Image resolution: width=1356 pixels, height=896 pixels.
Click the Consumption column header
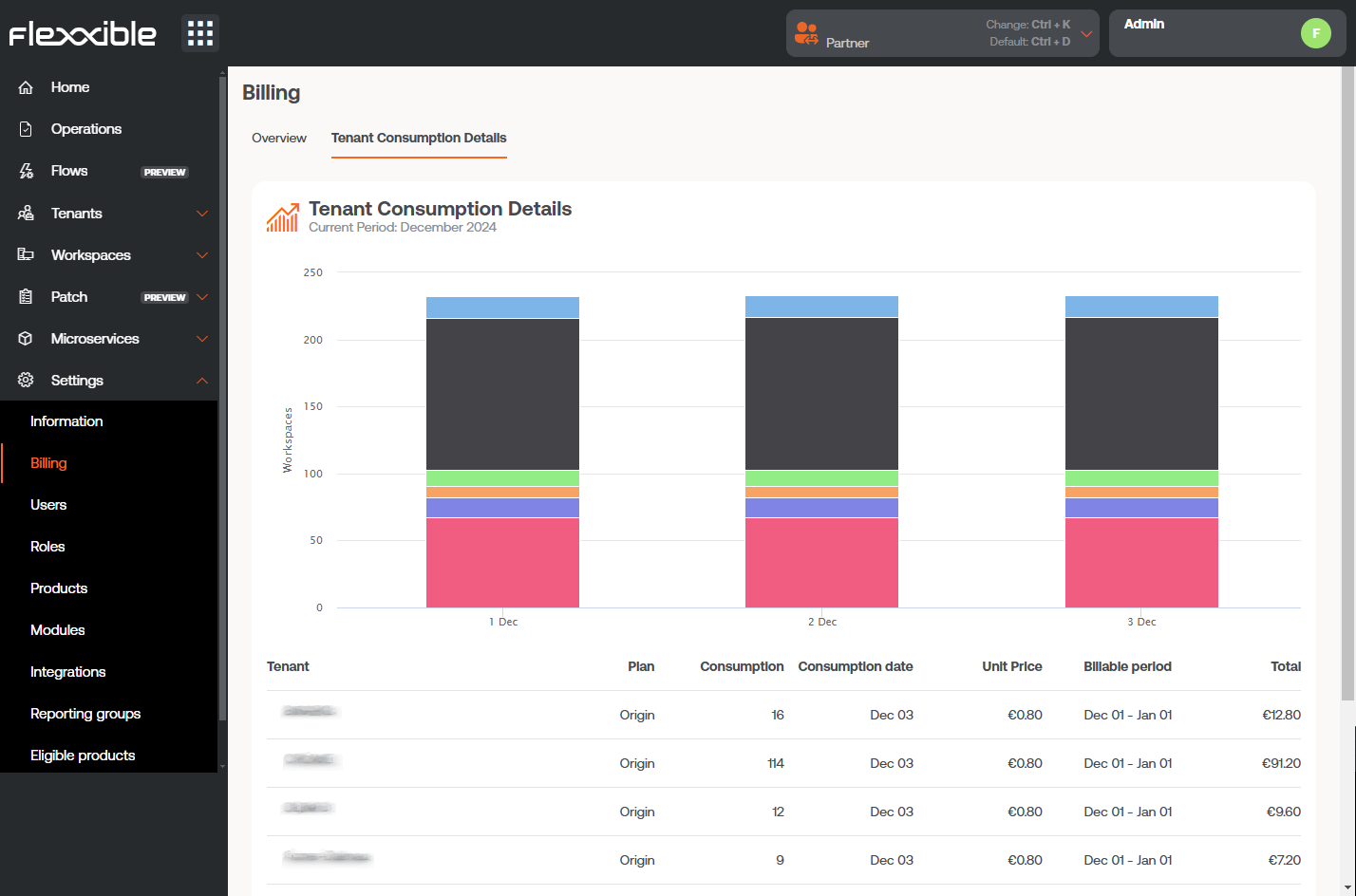[x=742, y=666]
